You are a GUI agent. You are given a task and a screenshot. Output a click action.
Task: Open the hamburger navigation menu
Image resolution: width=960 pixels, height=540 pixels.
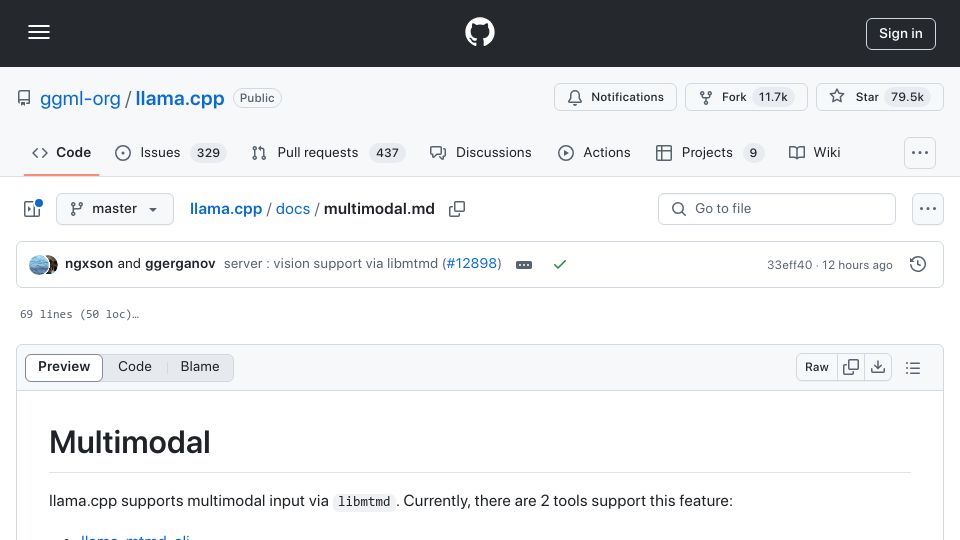tap(39, 32)
